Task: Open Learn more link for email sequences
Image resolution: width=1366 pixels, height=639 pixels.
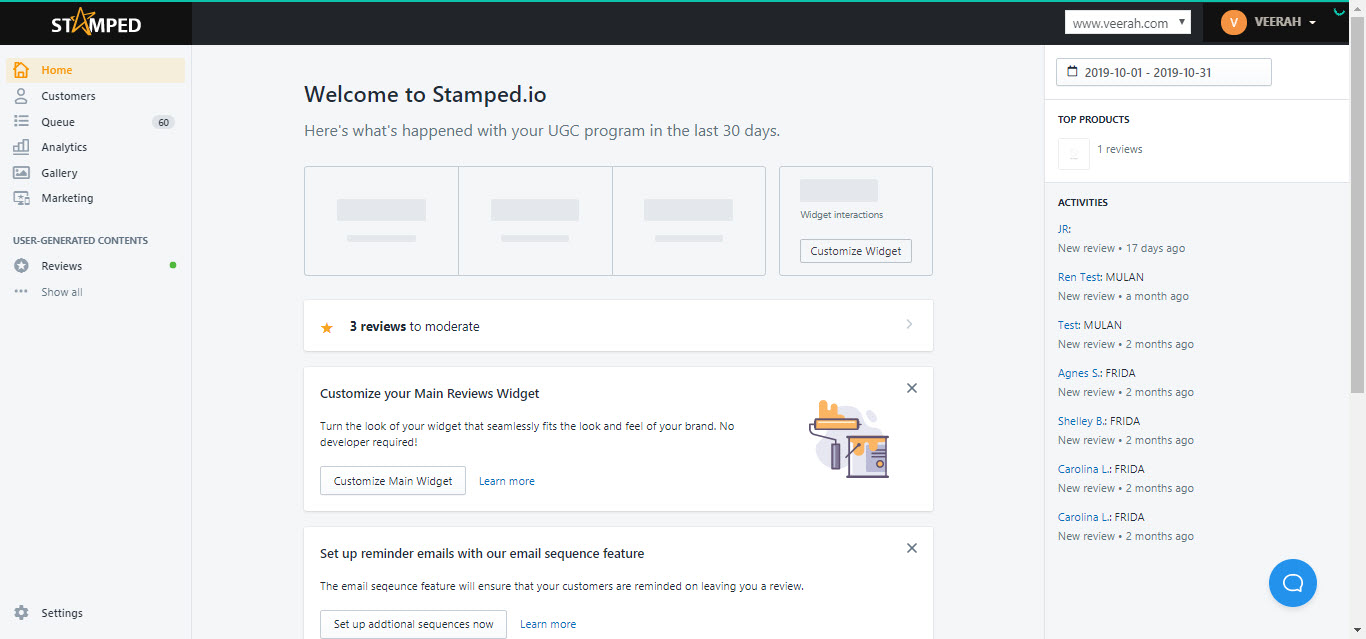Action: click(x=548, y=624)
